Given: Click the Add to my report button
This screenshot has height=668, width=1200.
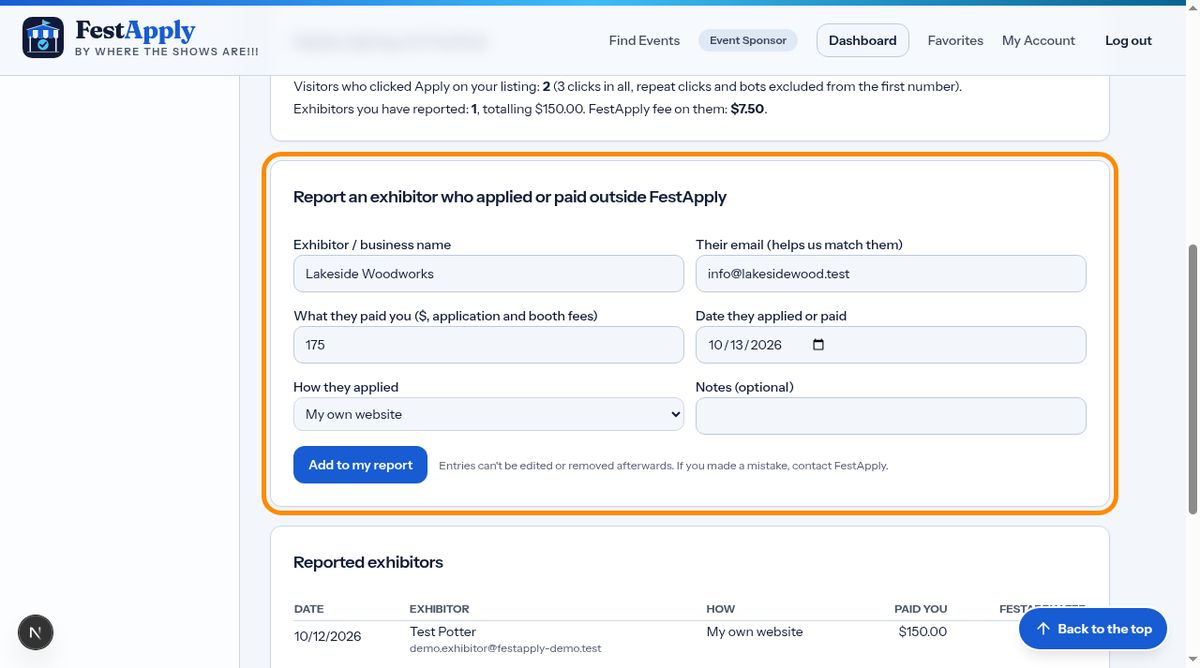Looking at the screenshot, I should click(360, 465).
